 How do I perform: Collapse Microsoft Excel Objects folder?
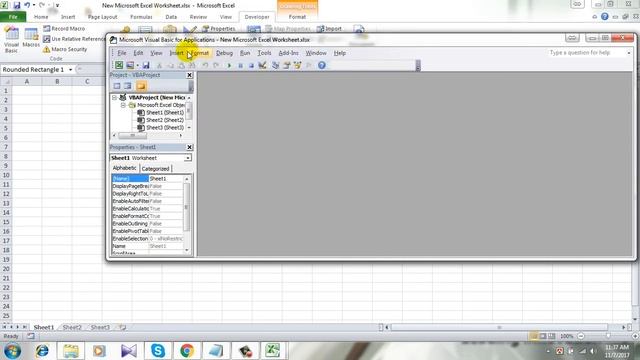click(x=123, y=105)
